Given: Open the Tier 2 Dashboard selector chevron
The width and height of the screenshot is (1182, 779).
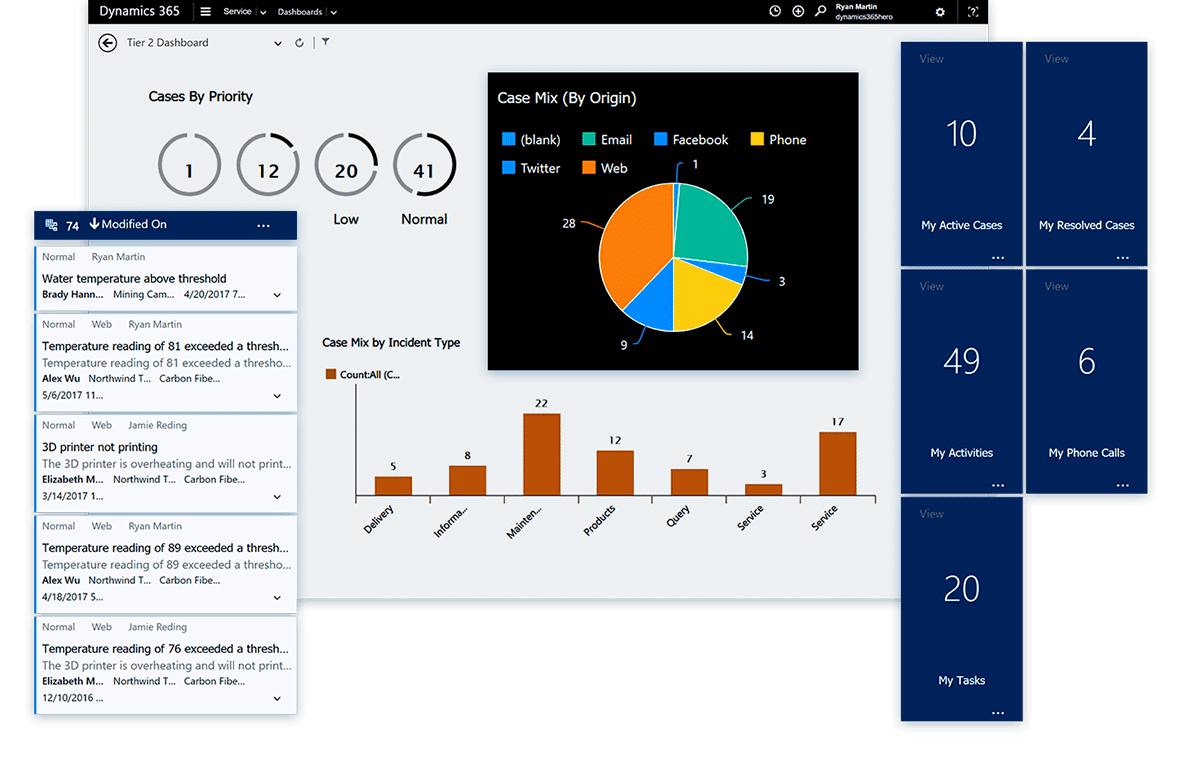Looking at the screenshot, I should click(277, 44).
